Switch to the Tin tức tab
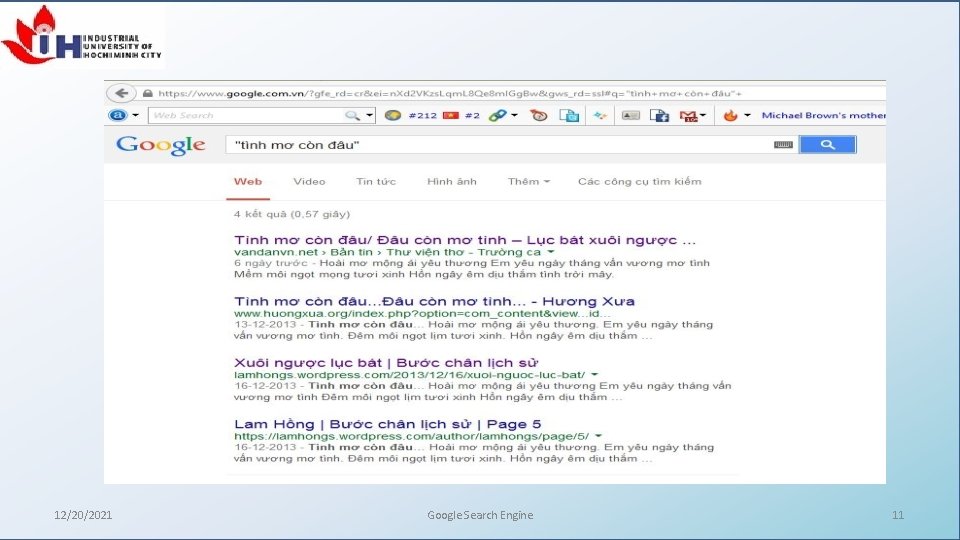Viewport: 960px width, 540px height. tap(376, 182)
